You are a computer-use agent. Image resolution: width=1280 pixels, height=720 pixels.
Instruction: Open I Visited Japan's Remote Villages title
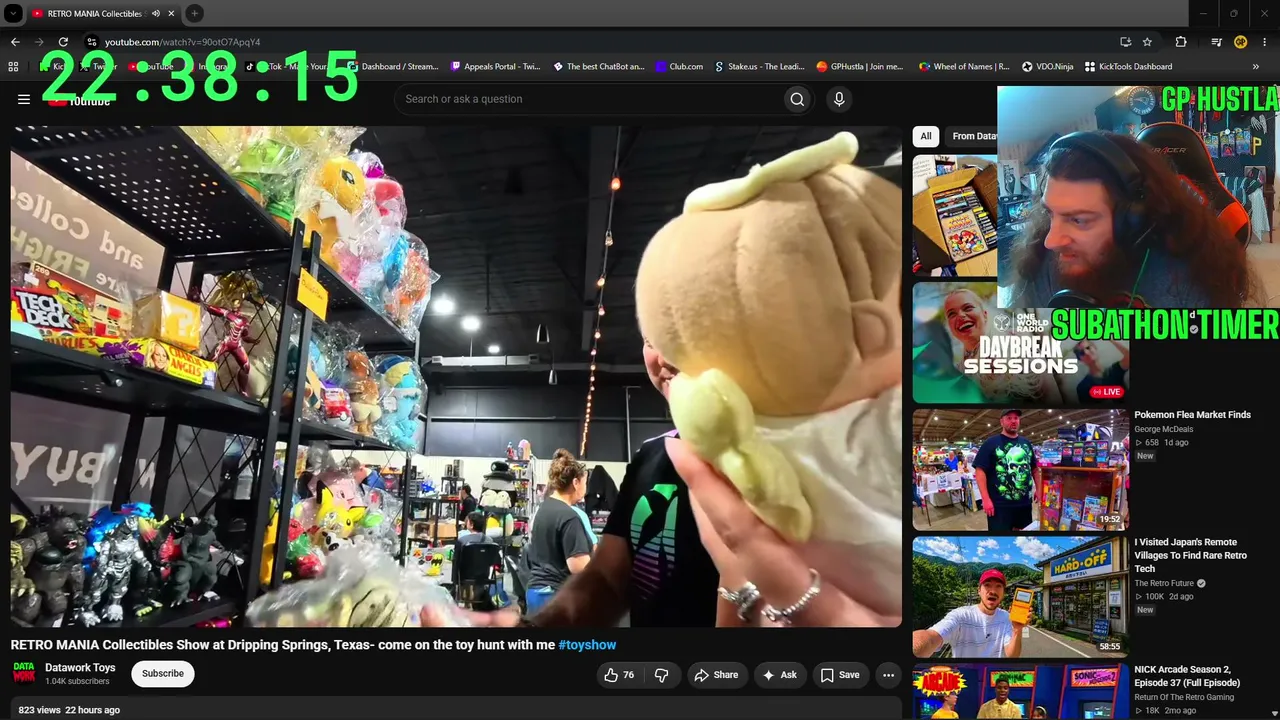pyautogui.click(x=1191, y=555)
